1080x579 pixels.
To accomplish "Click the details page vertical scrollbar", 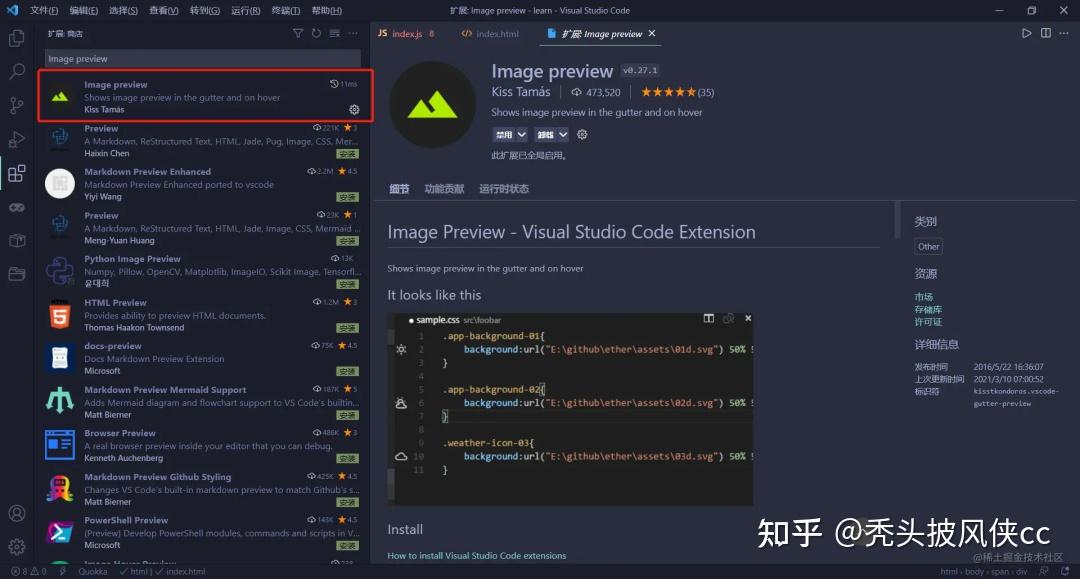I will pos(897,219).
